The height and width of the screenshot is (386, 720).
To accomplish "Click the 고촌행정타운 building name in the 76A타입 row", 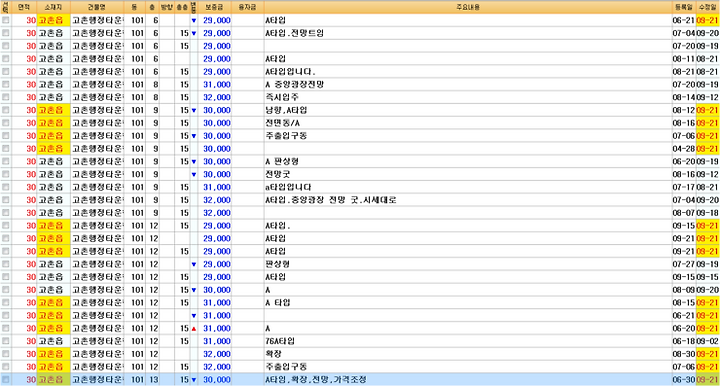I will point(97,341).
